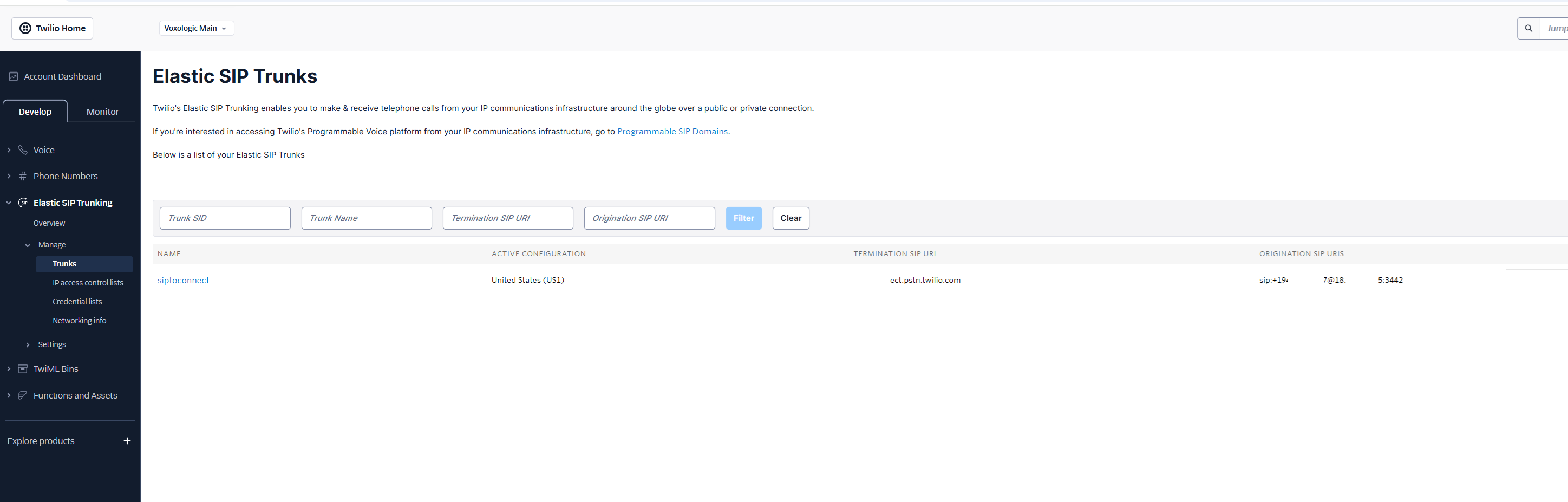Click the Voice phone icon

click(x=23, y=149)
